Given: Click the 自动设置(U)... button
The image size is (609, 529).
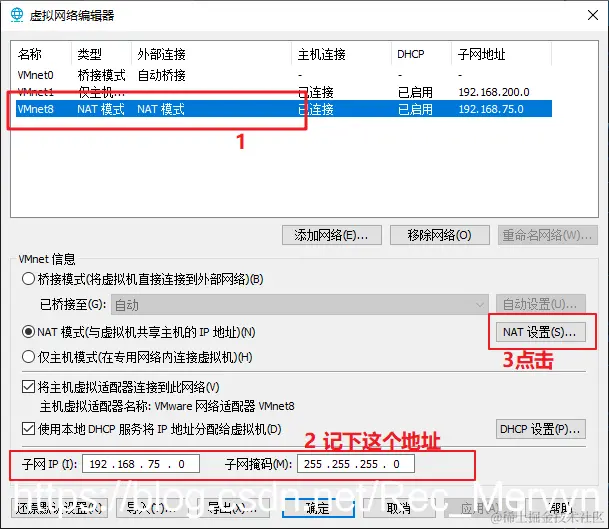Looking at the screenshot, I should 541,304.
